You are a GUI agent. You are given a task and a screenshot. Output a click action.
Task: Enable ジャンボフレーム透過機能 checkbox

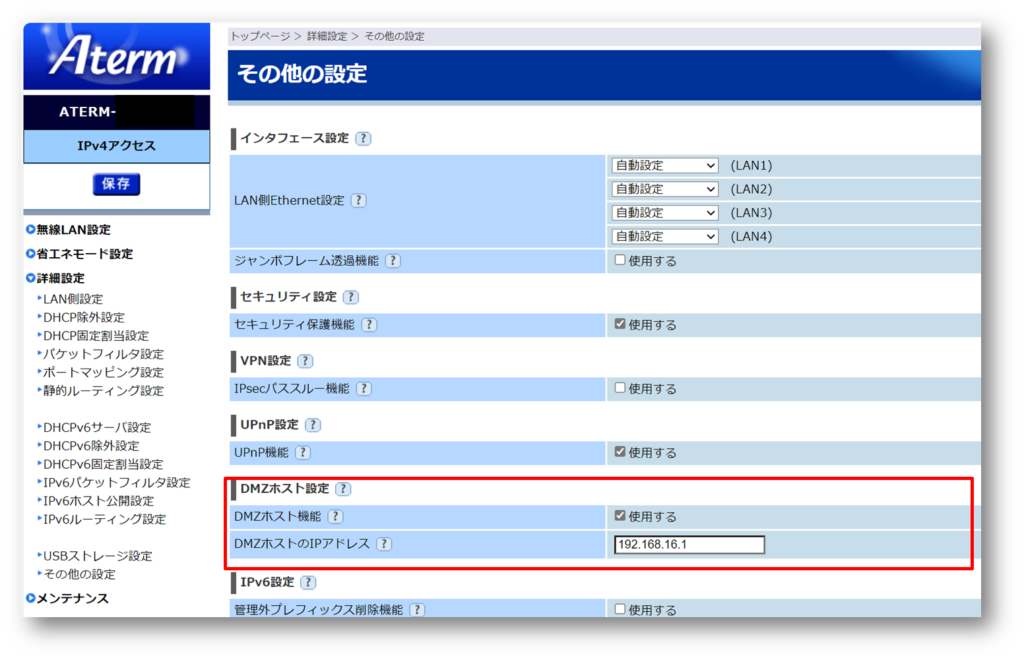coord(620,260)
